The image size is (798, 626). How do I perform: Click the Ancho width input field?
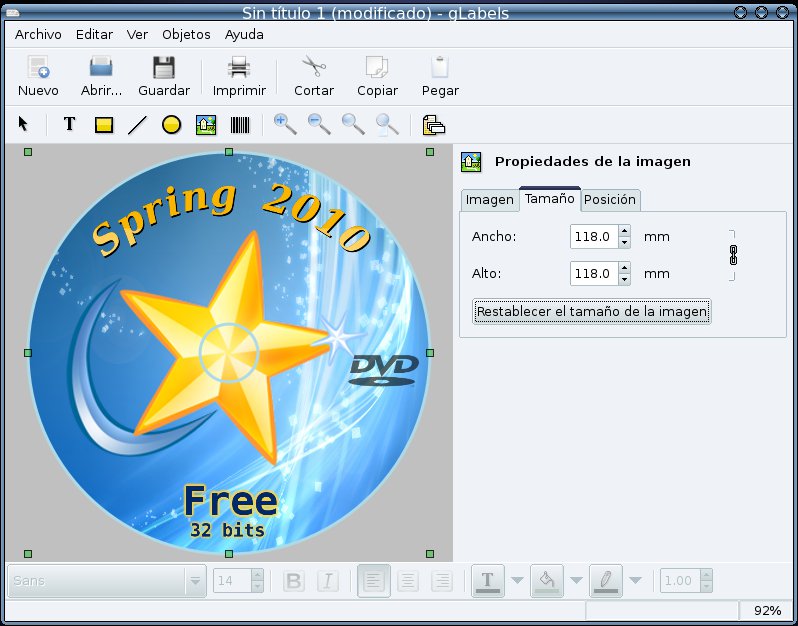coord(593,237)
